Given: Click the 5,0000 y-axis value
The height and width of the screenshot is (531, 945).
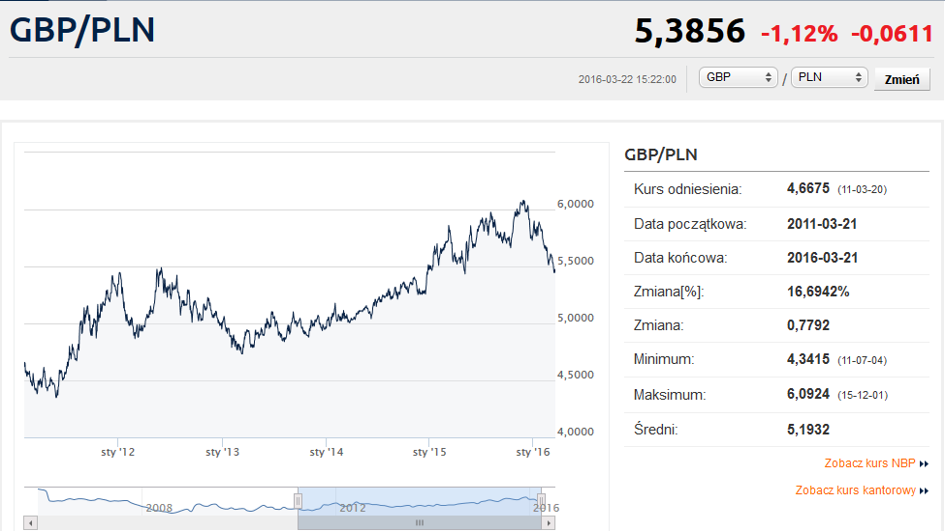Looking at the screenshot, I should (575, 318).
